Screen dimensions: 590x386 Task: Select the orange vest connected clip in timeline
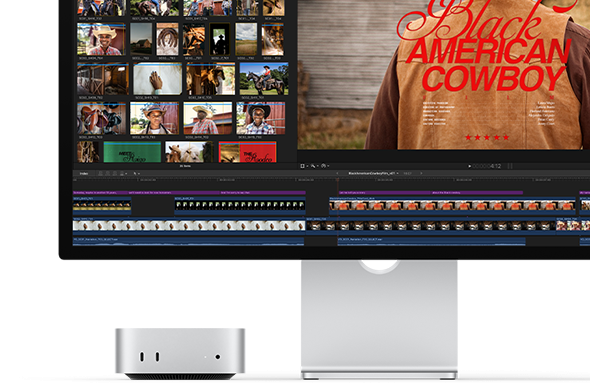(x=452, y=205)
